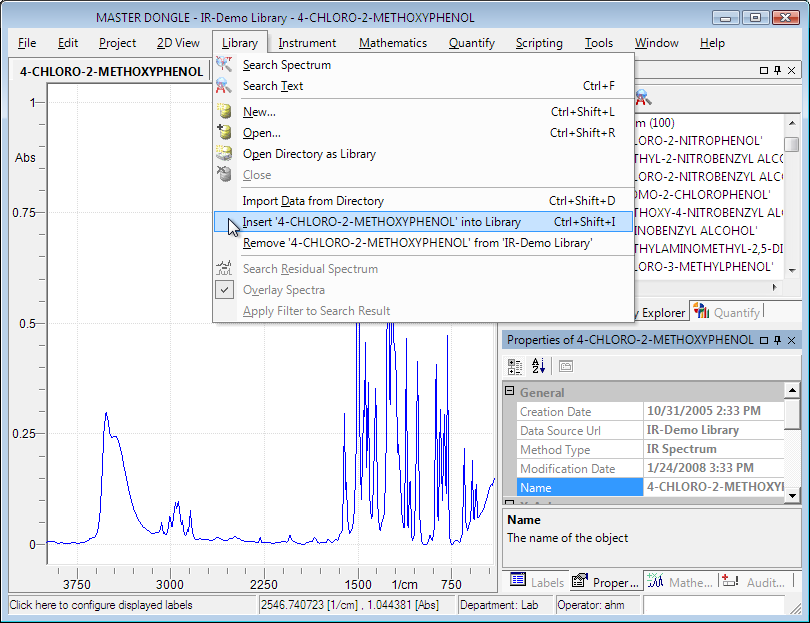Click the search text icon in the right panel toolbar
810x623 pixels.
(x=643, y=97)
